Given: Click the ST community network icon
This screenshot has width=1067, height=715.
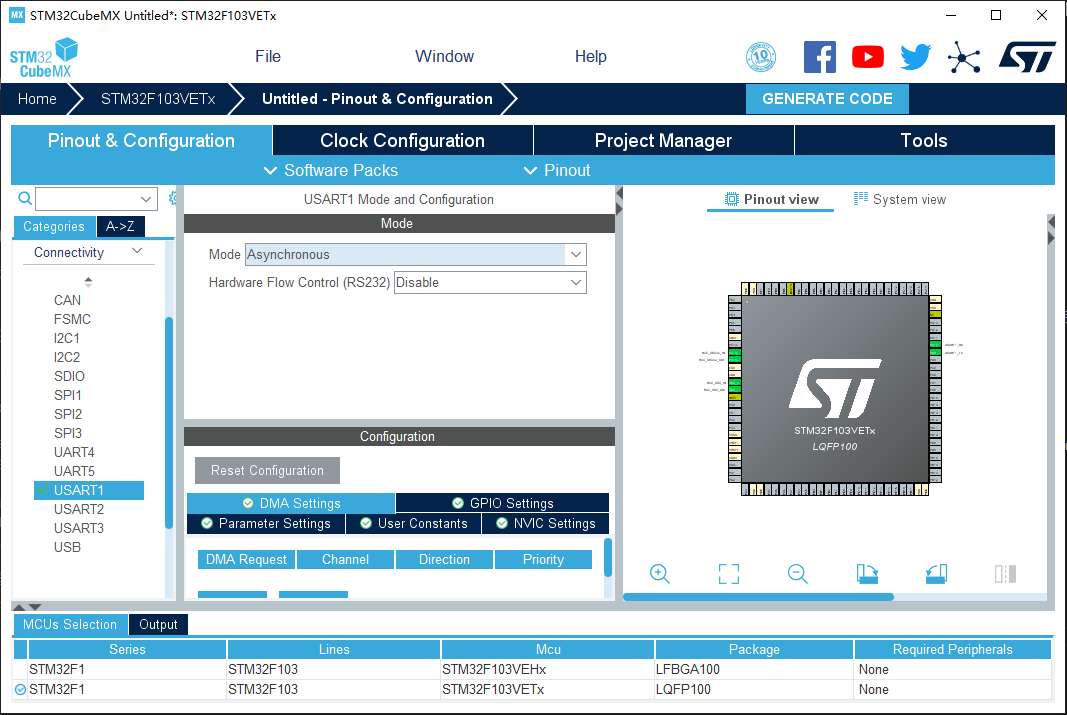Looking at the screenshot, I should [x=964, y=57].
